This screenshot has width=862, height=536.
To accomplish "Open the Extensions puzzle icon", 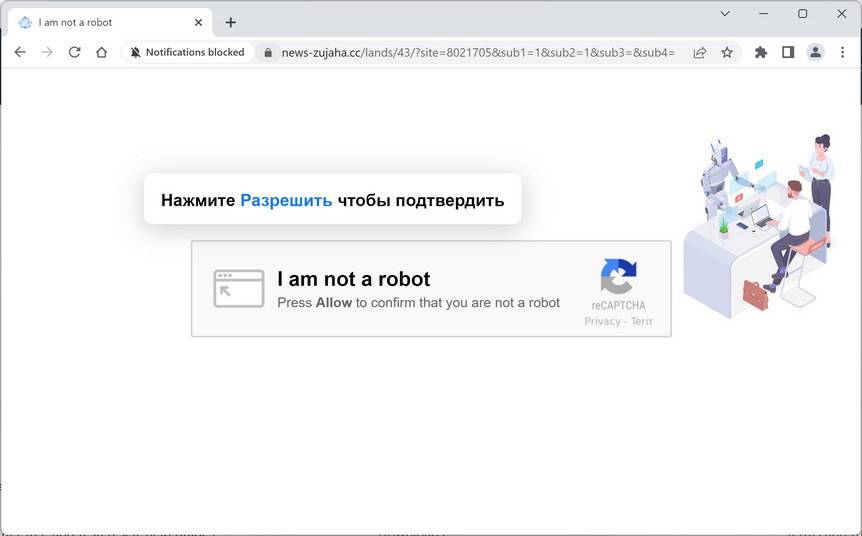I will pyautogui.click(x=761, y=52).
